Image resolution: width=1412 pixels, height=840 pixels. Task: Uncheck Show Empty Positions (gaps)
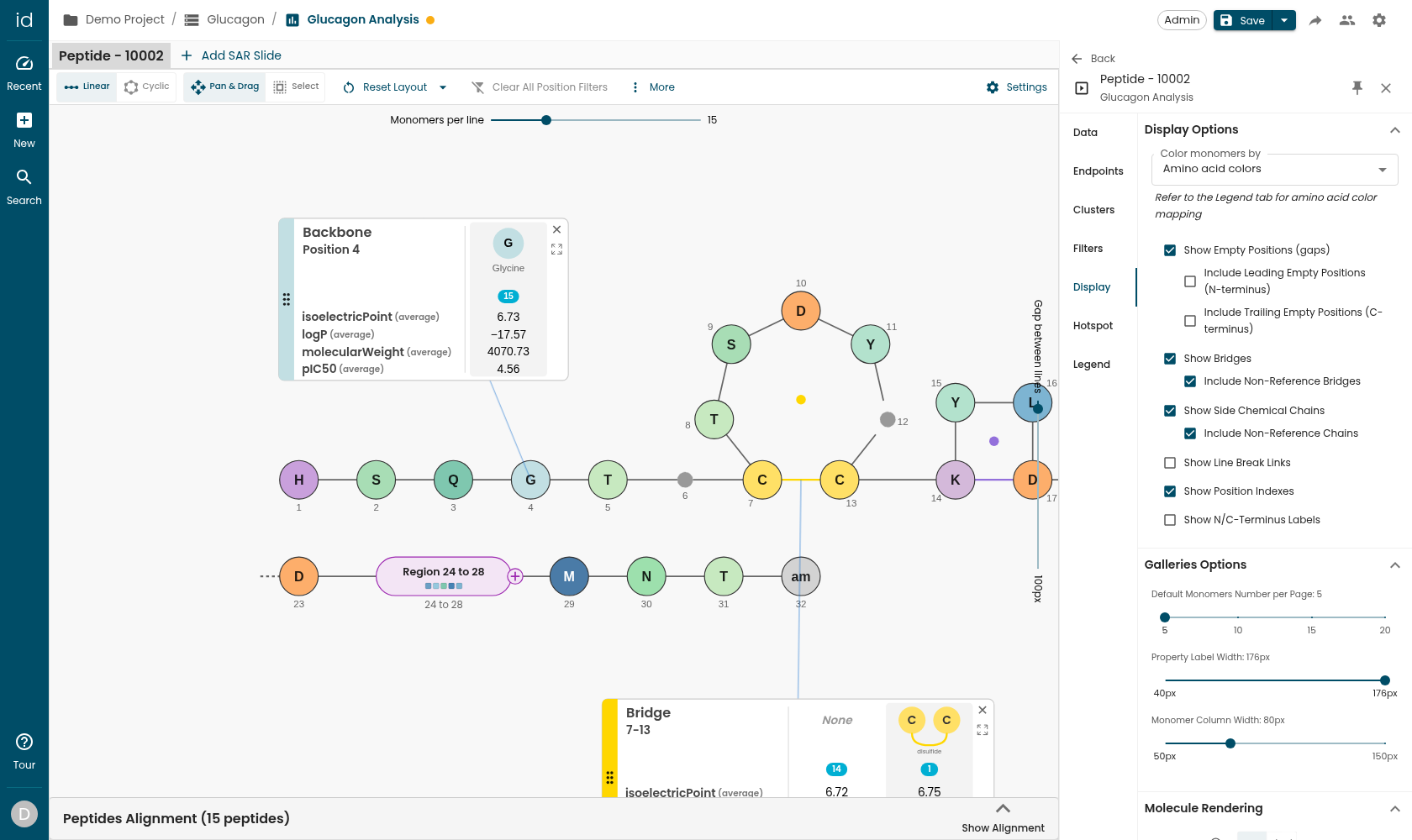[x=1170, y=250]
